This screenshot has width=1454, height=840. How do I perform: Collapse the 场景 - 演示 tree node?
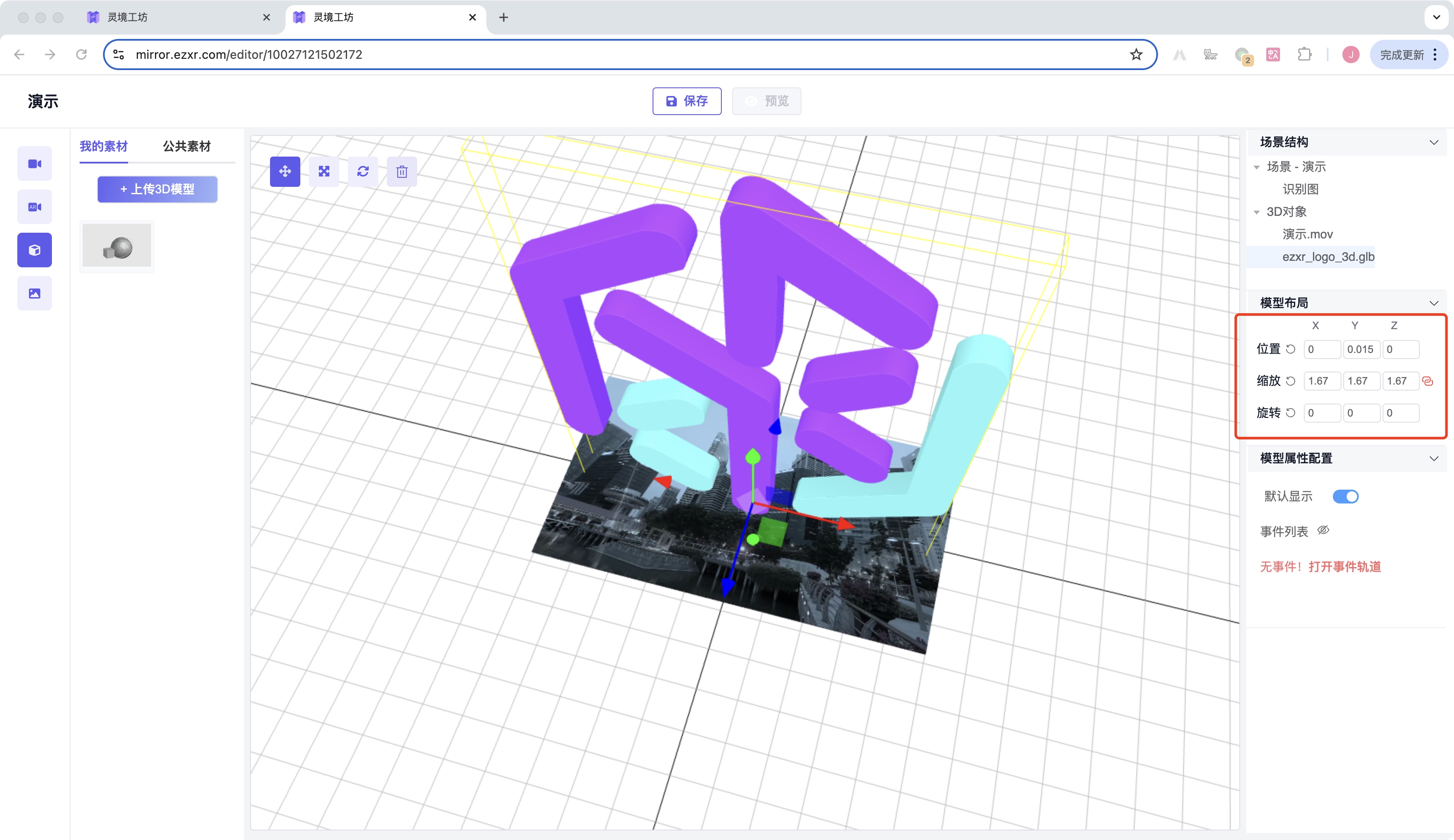[1257, 167]
